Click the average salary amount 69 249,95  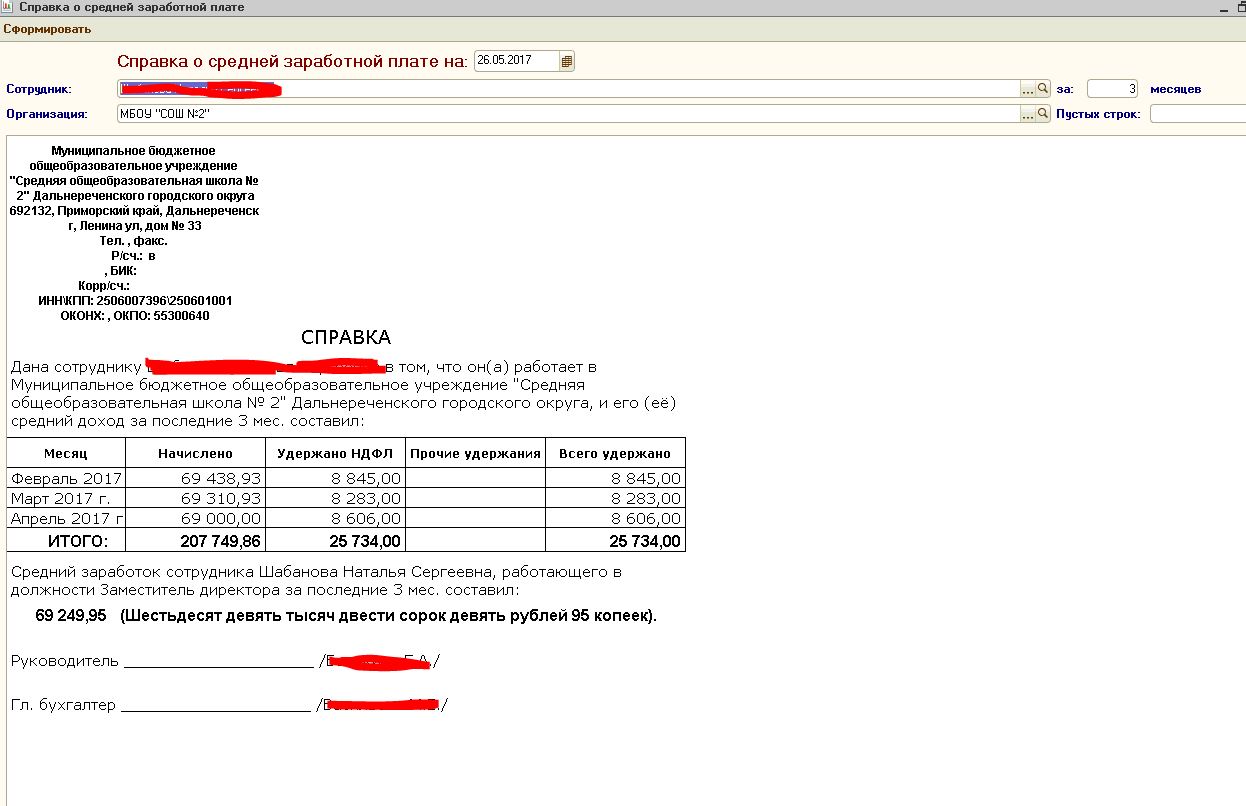[71, 616]
